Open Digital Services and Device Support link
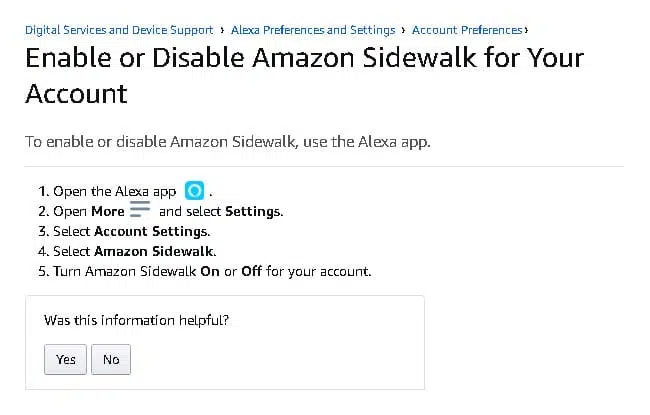This screenshot has height=415, width=650. point(119,30)
